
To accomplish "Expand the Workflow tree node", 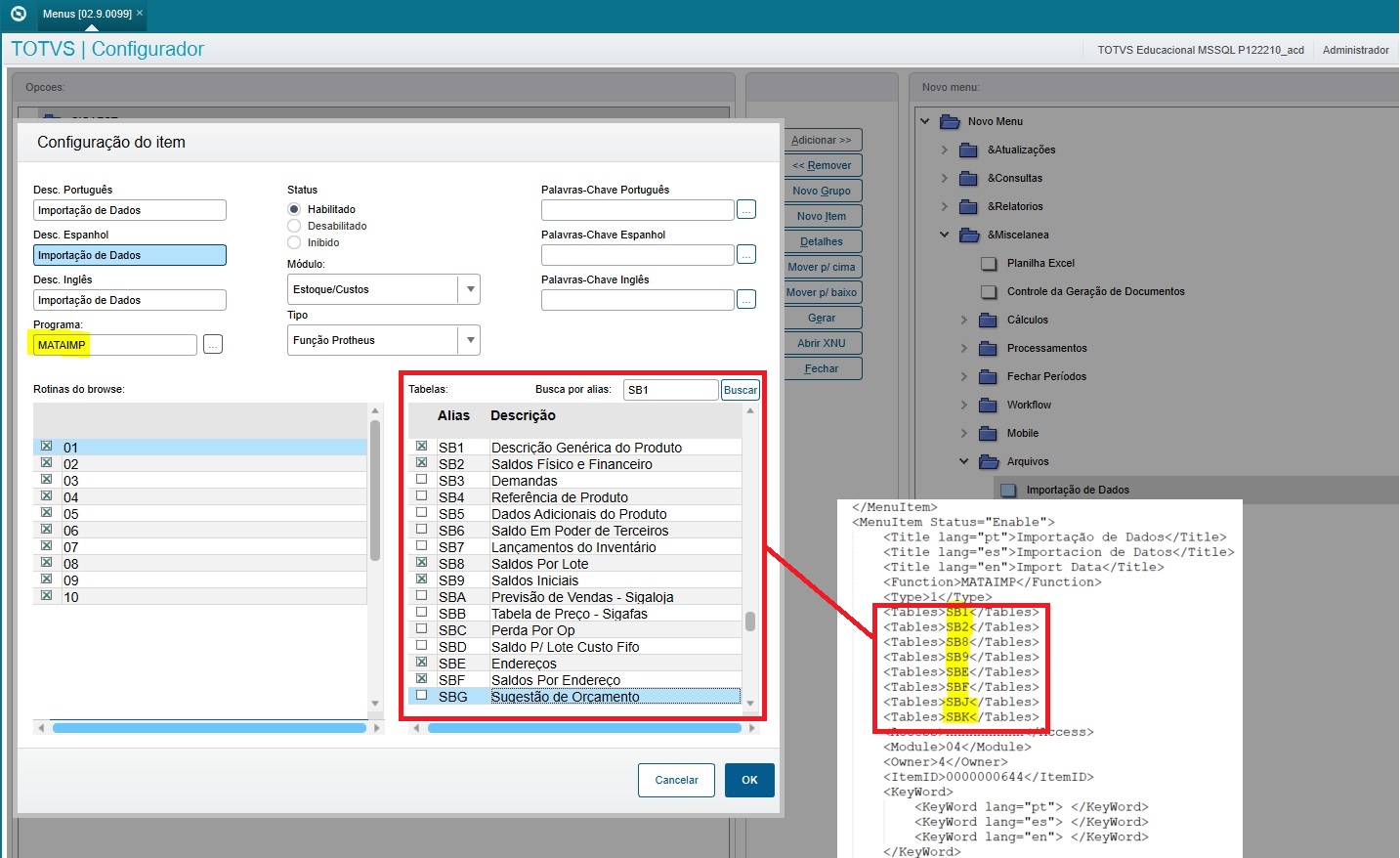I will tap(963, 405).
